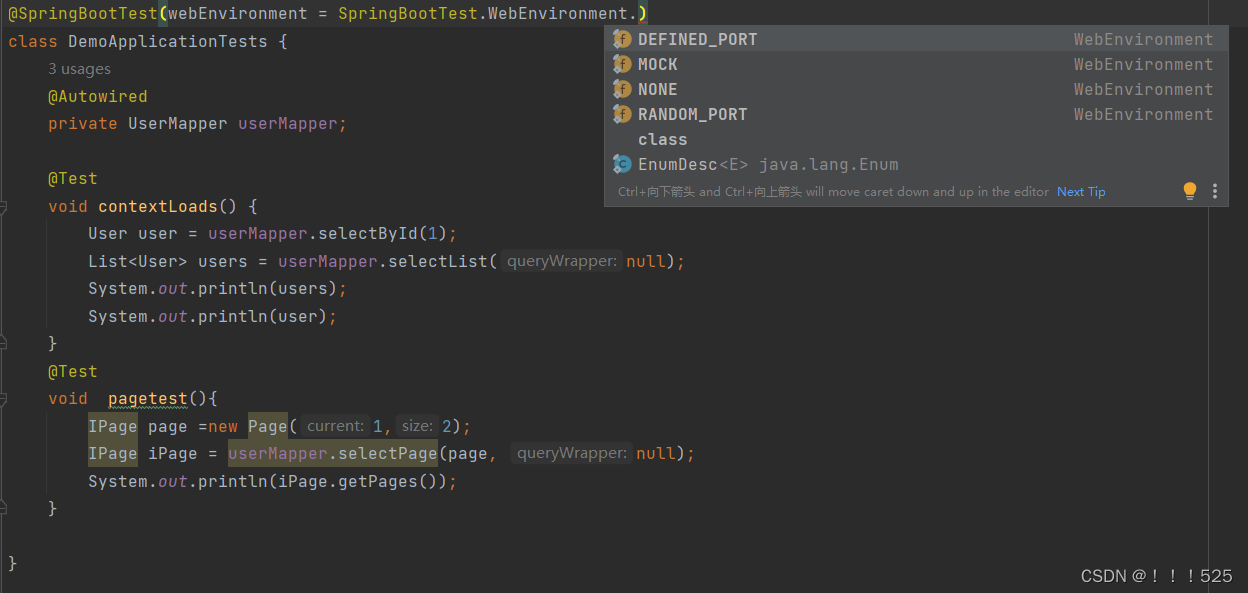Click the 'current:' parameter hint

(x=335, y=426)
